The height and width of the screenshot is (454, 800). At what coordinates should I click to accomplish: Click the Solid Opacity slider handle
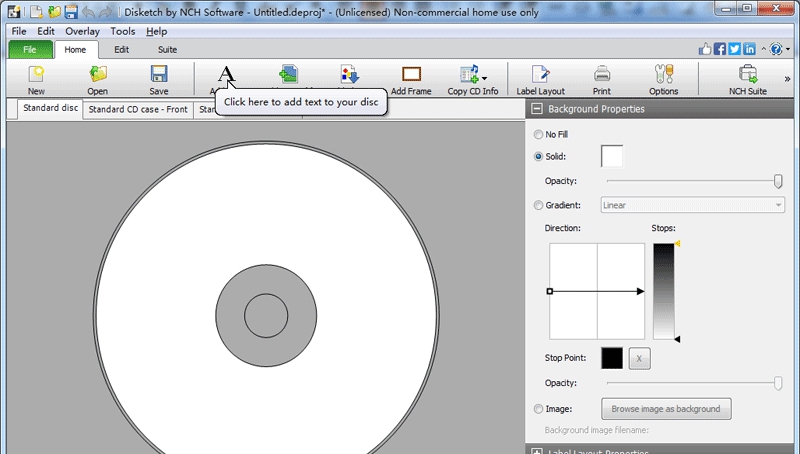pos(778,181)
